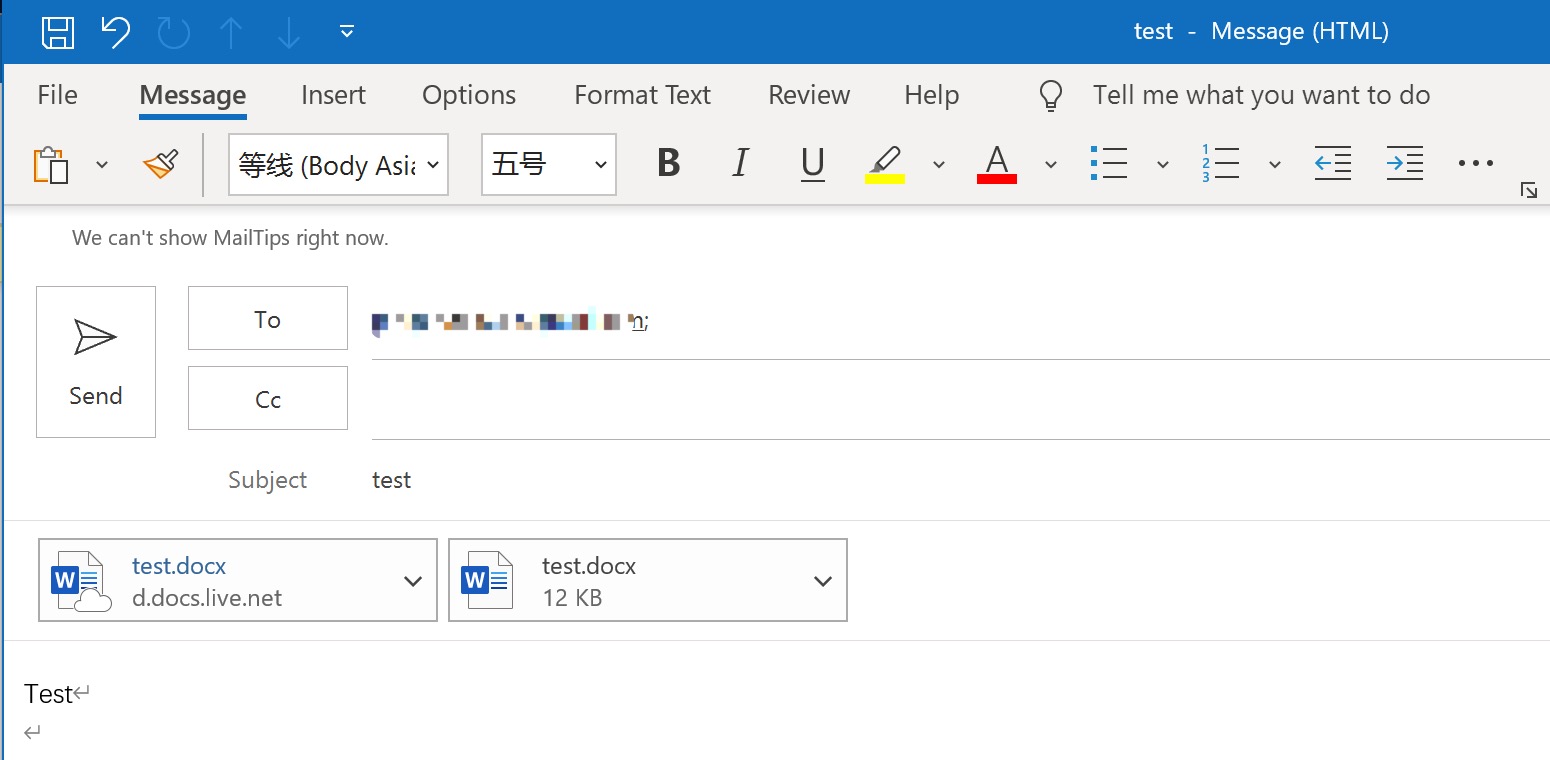Open the Help tab
Viewport: 1550px width, 760px height.
point(931,95)
